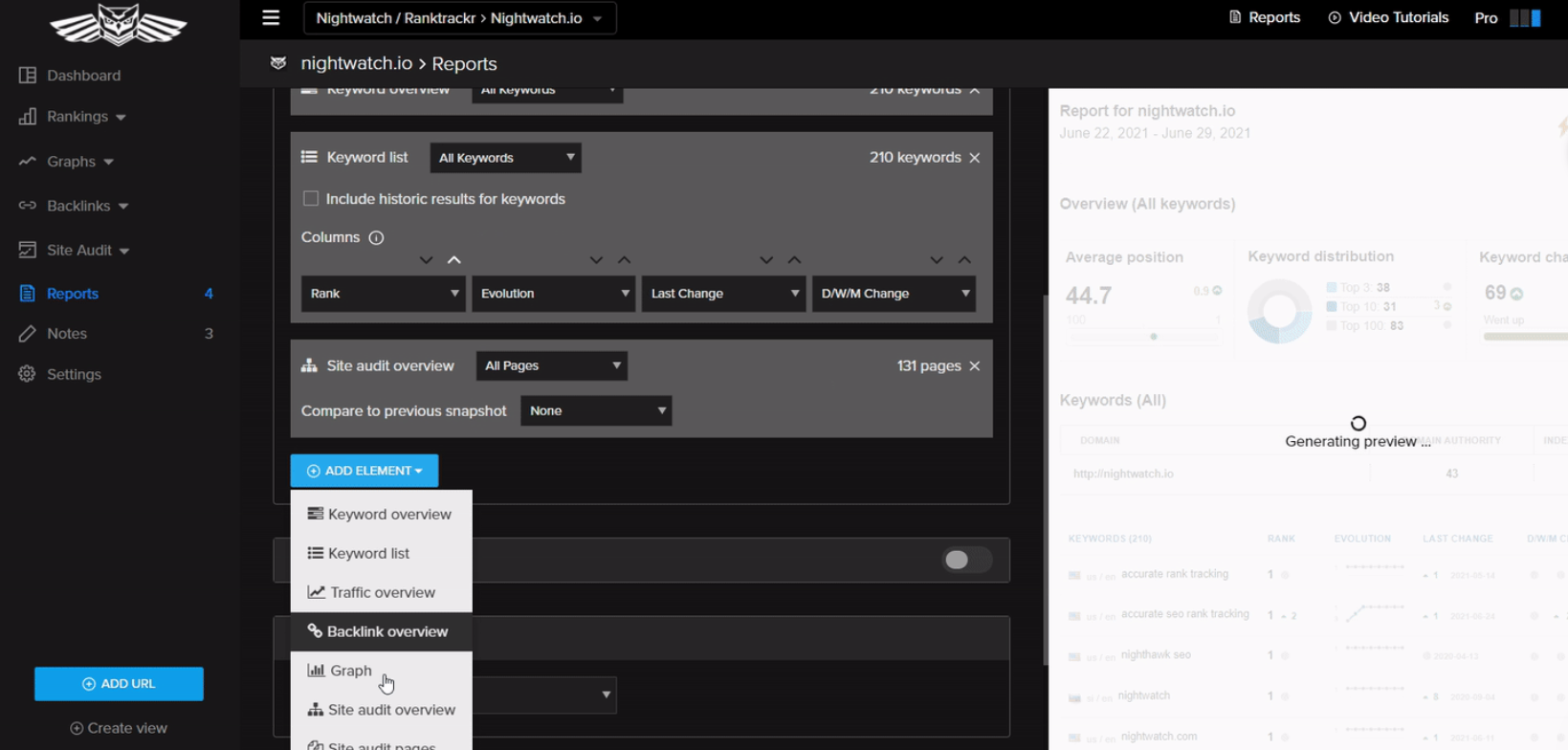Screen dimensions: 1568x750
Task: Move Rank column down with chevron
Action: click(427, 260)
